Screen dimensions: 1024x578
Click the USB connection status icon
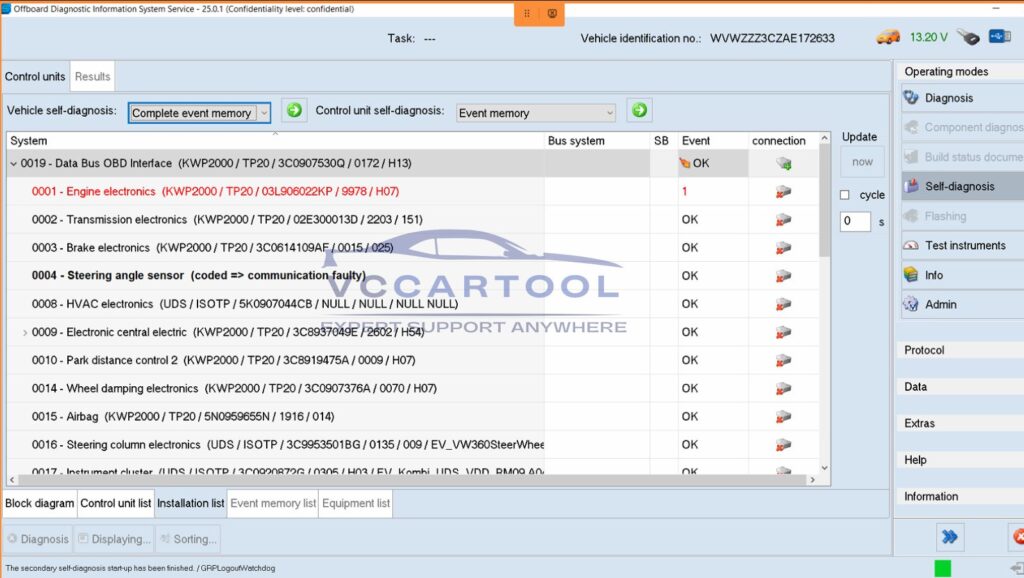point(1000,35)
